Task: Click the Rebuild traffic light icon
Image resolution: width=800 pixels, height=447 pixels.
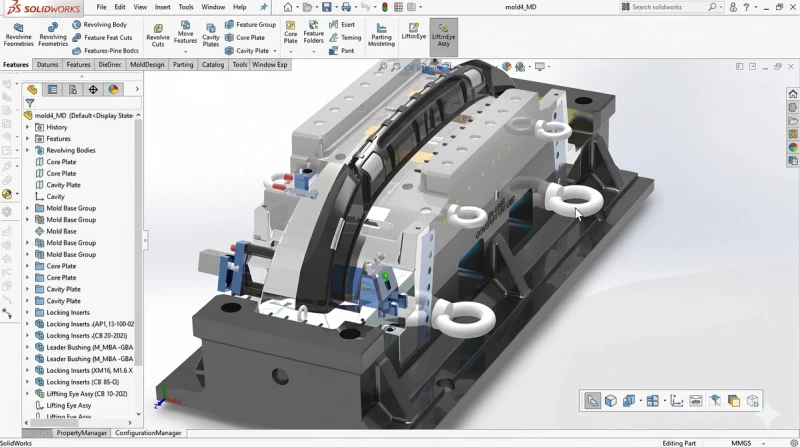Action: (385, 7)
